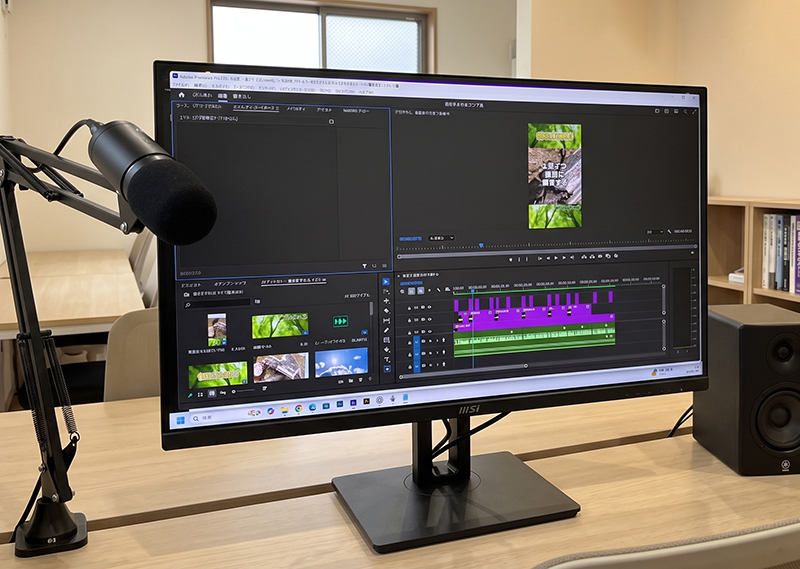Select the blue sky clip thumbnail
This screenshot has height=569, width=800.
coord(342,362)
